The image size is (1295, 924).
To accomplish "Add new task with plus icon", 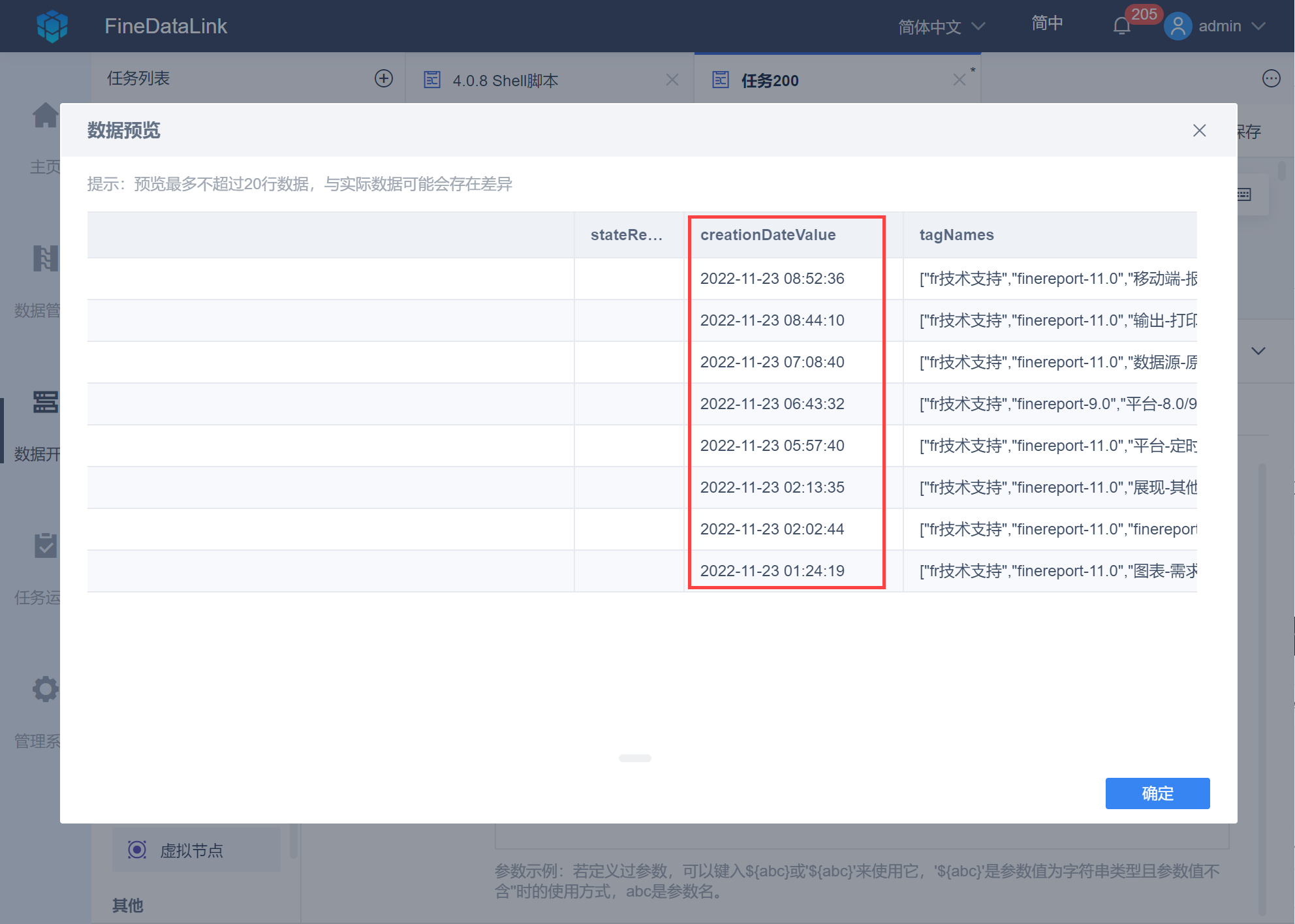I will pos(384,79).
